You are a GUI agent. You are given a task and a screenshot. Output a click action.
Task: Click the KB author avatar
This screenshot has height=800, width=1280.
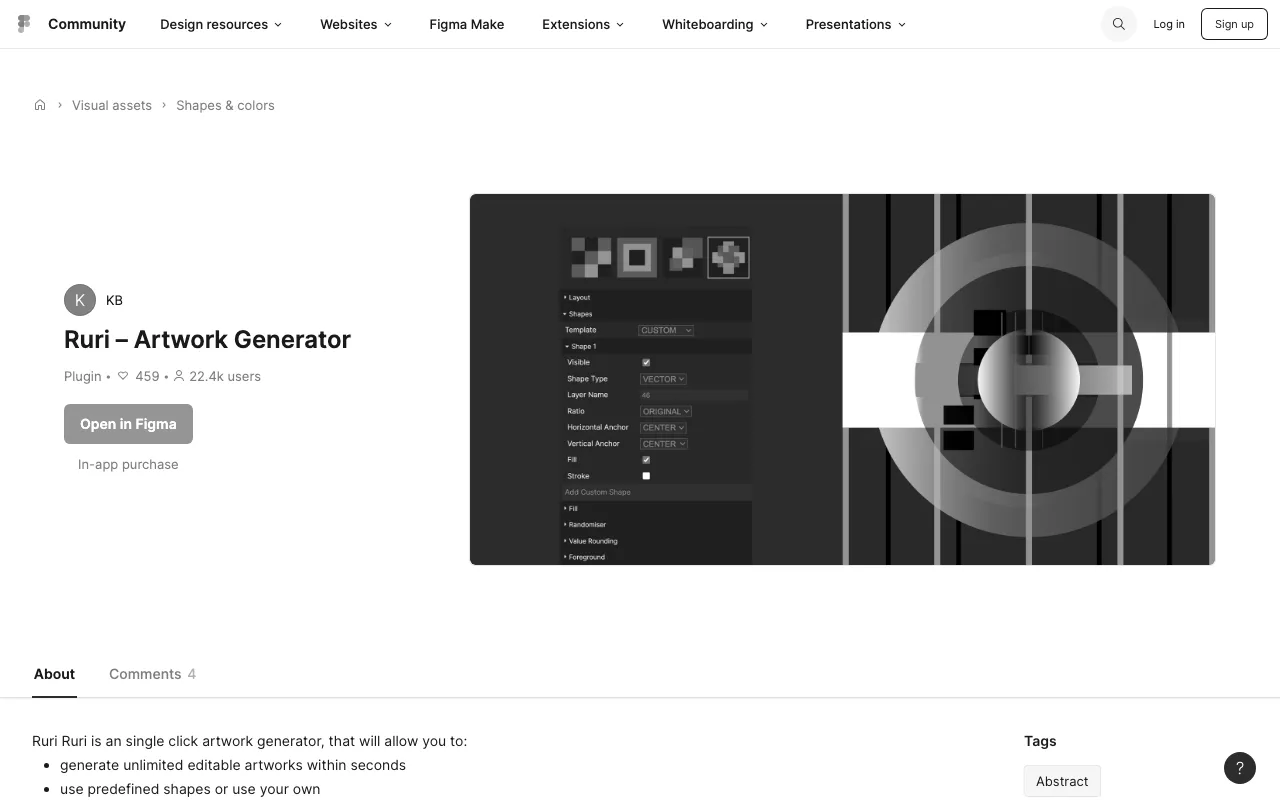click(80, 300)
